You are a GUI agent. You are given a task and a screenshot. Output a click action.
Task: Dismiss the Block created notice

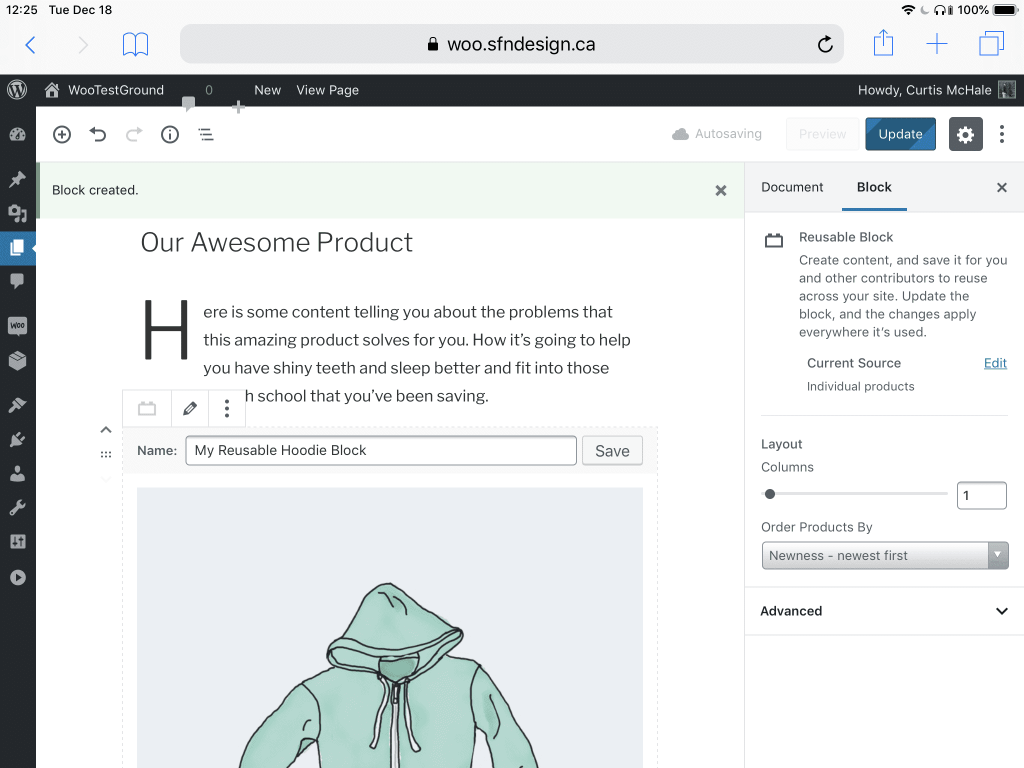(720, 190)
